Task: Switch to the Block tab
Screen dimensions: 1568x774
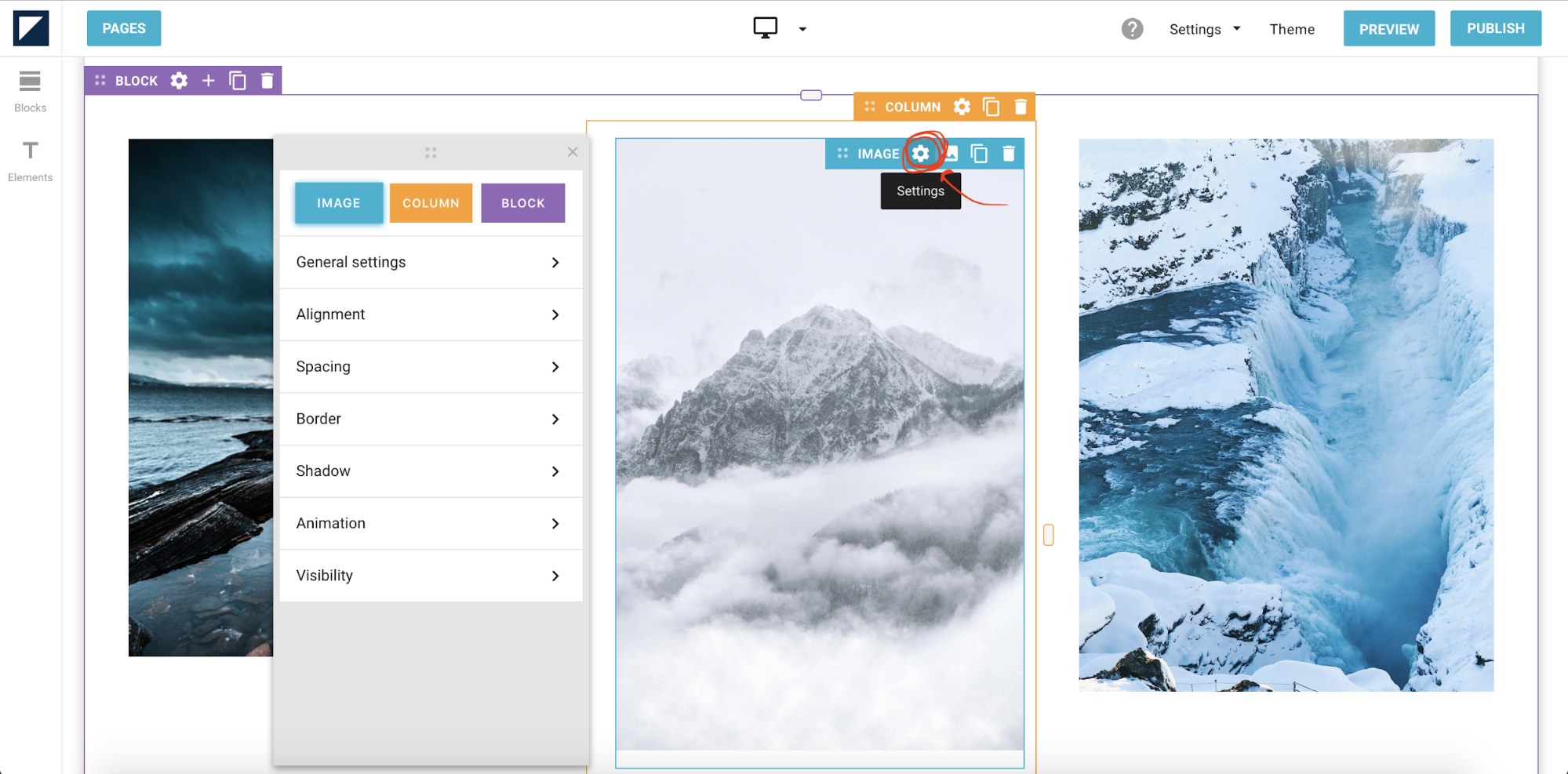Action: pyautogui.click(x=522, y=203)
